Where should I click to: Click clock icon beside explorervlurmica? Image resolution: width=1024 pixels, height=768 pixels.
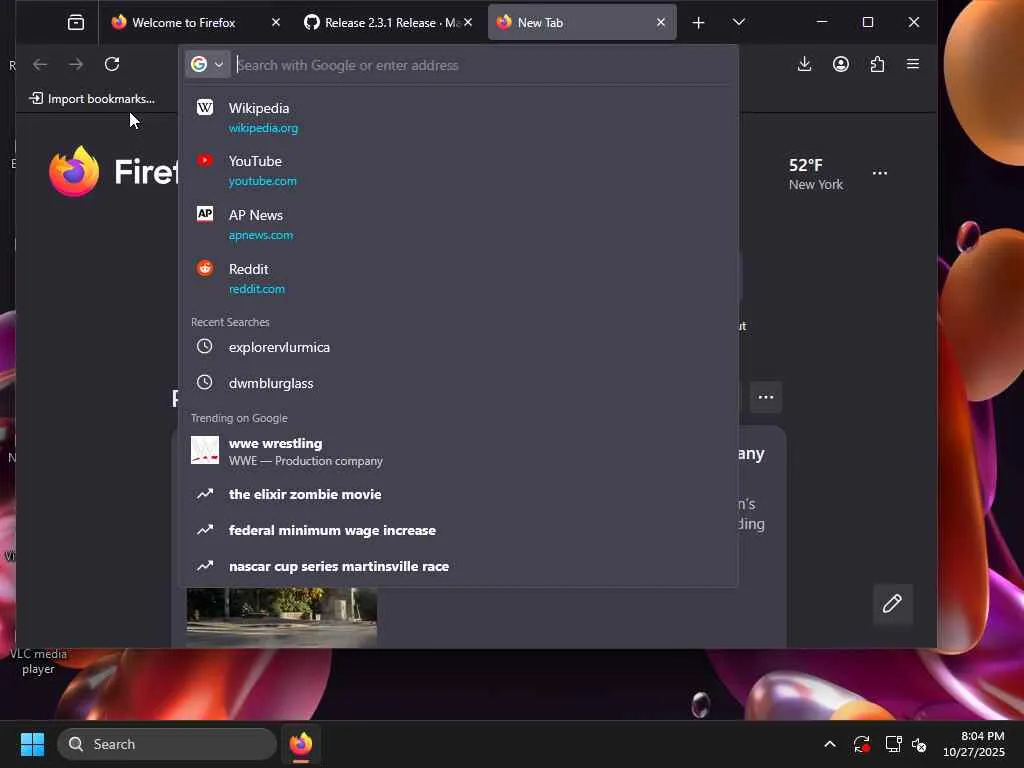pyautogui.click(x=205, y=346)
